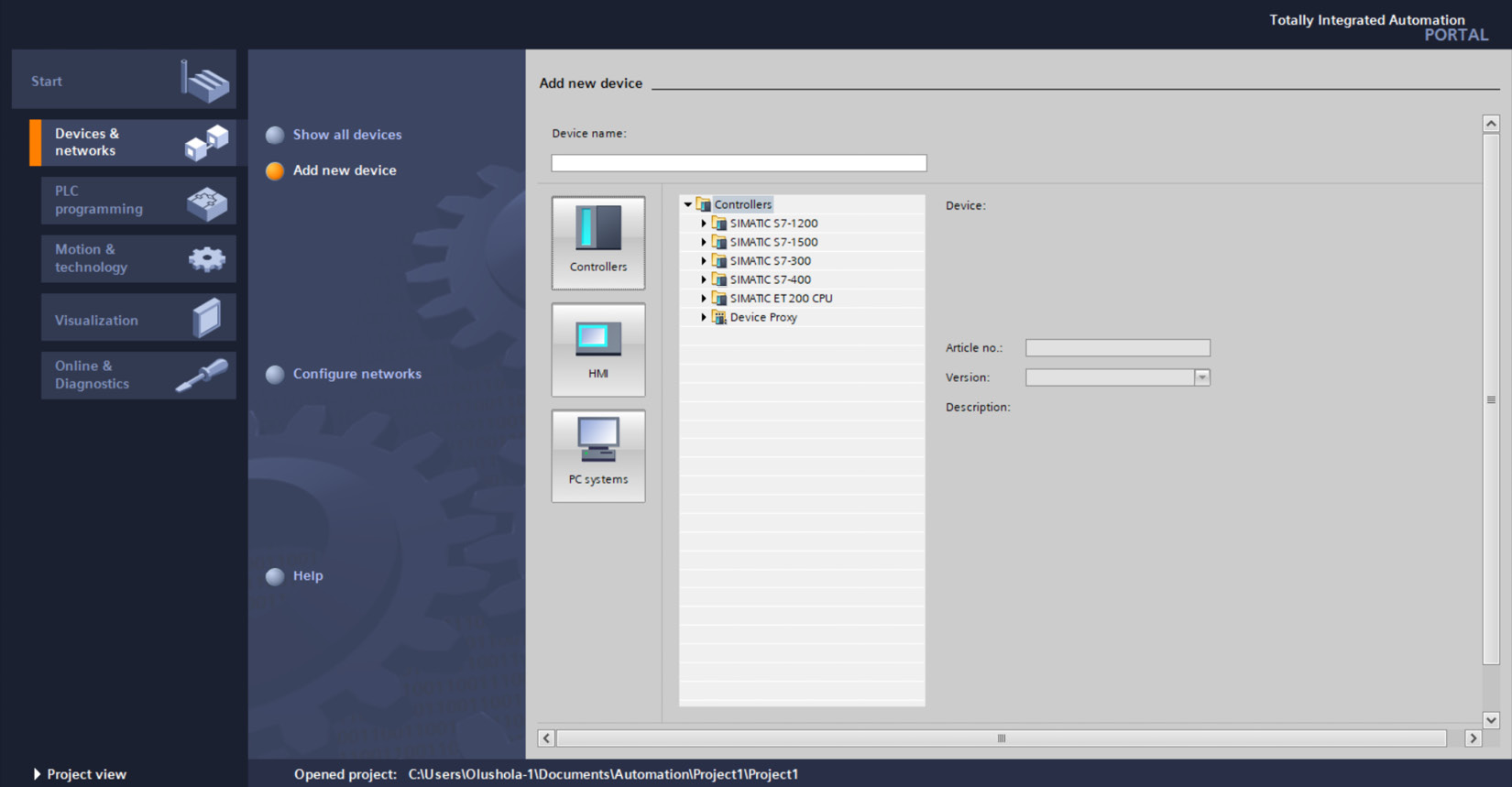Image resolution: width=1512 pixels, height=787 pixels.
Task: Click the scroll right arrow
Action: (1474, 738)
